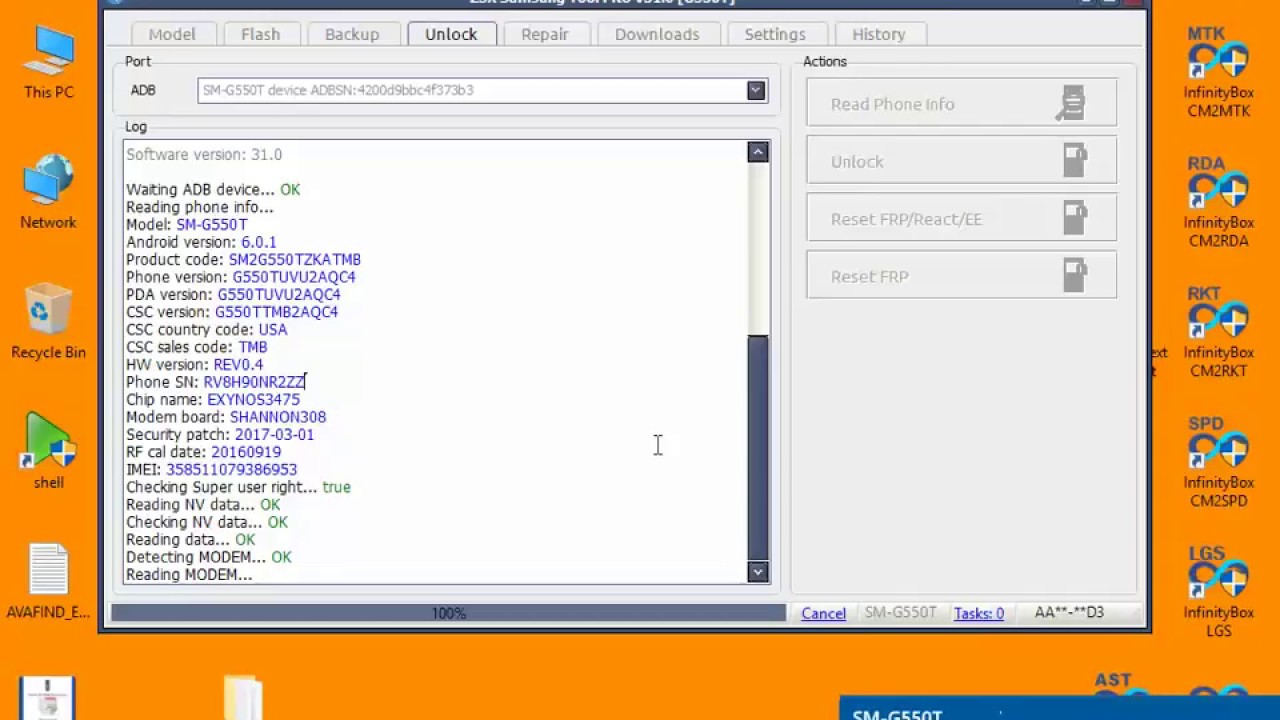
Task: Click RF cal date 20160919 value
Action: tap(246, 452)
